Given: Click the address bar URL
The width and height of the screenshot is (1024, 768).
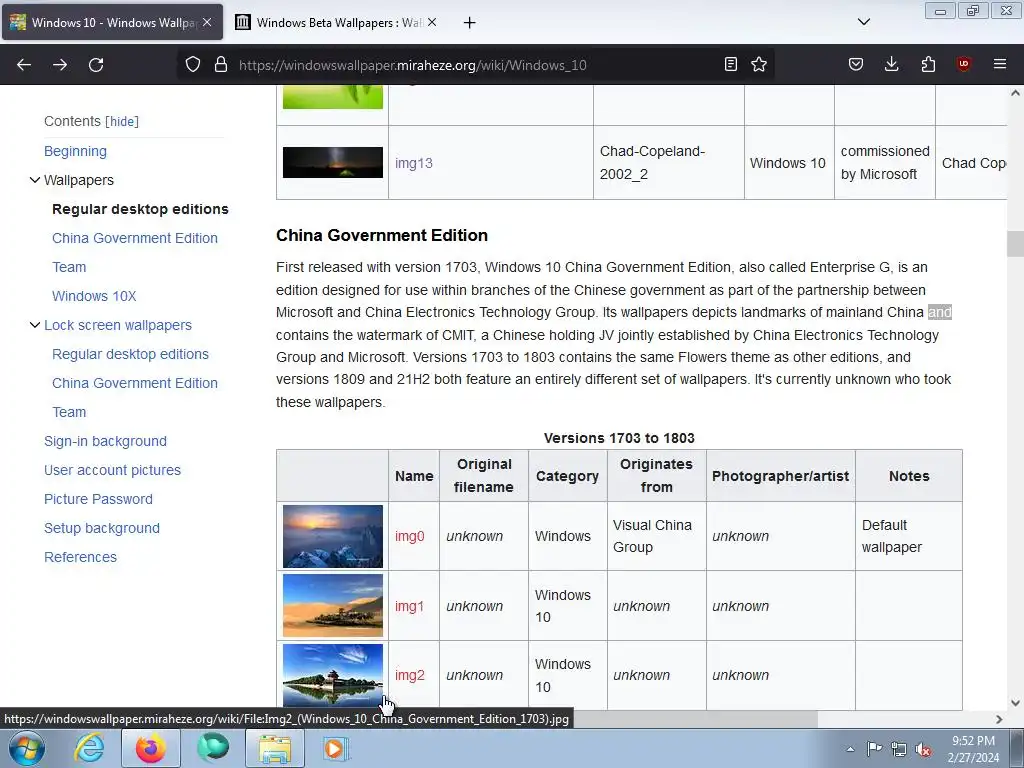Looking at the screenshot, I should [413, 65].
